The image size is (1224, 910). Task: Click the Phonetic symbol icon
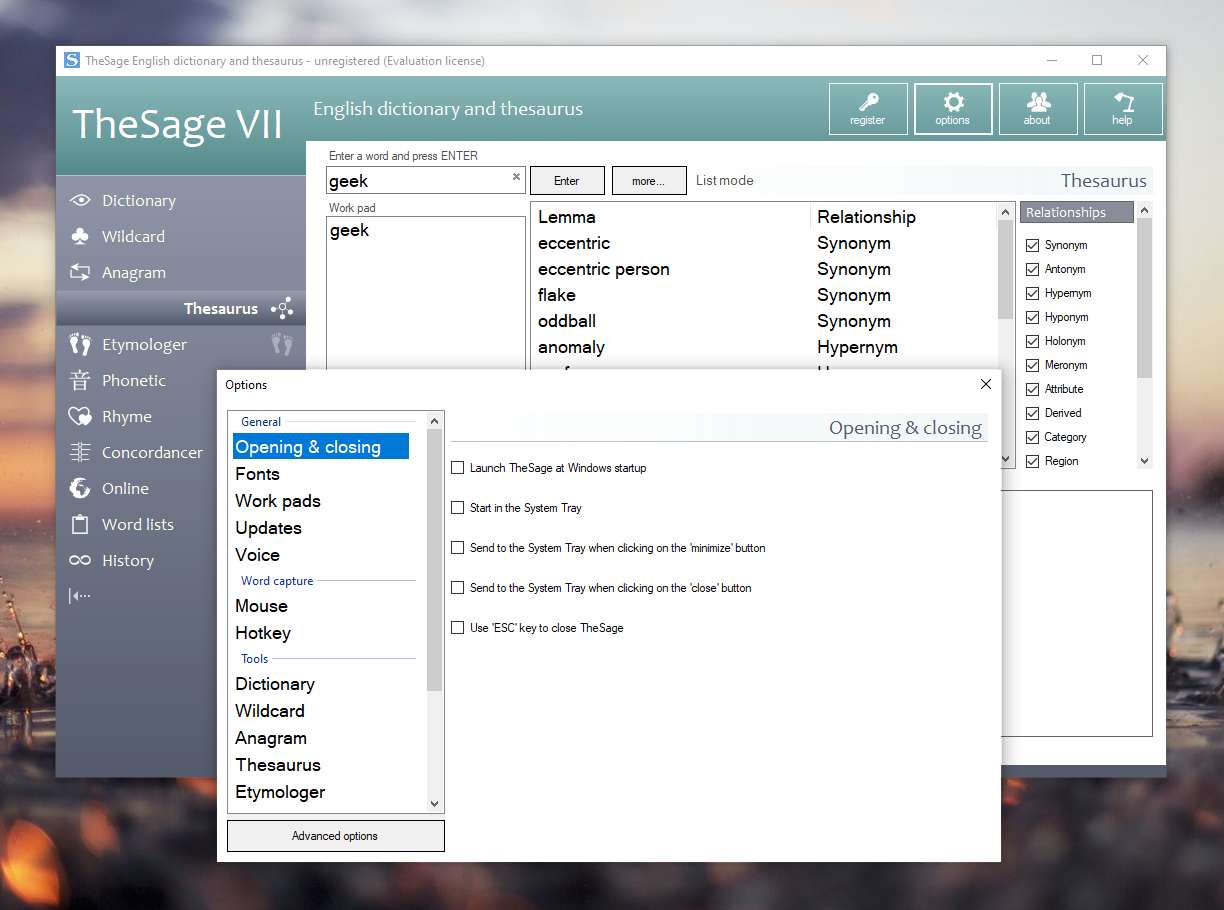(x=80, y=381)
